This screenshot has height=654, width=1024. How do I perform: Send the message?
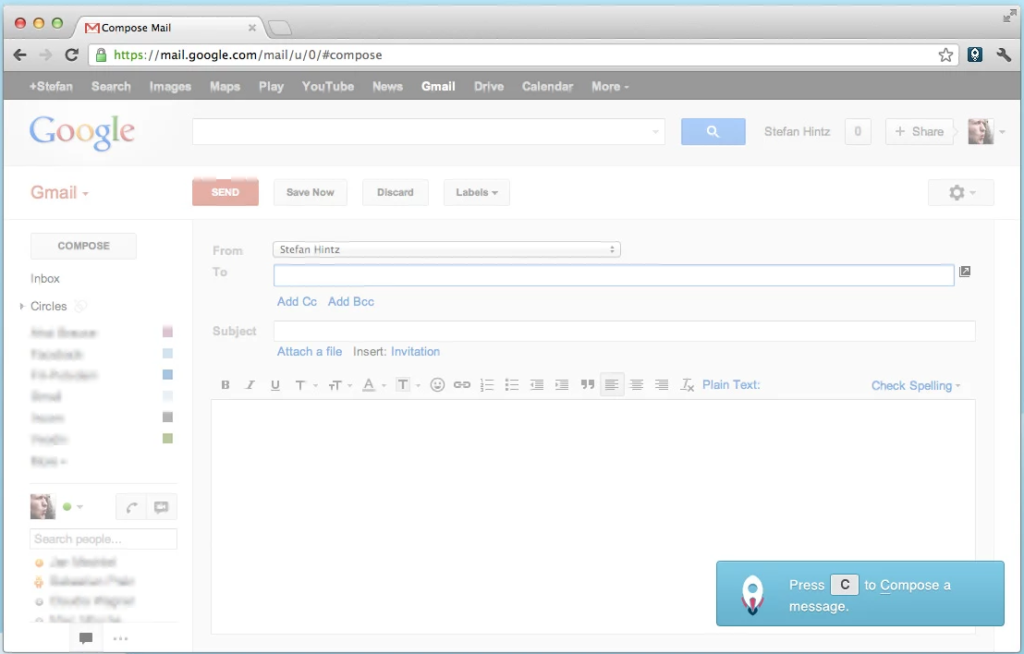coord(225,192)
